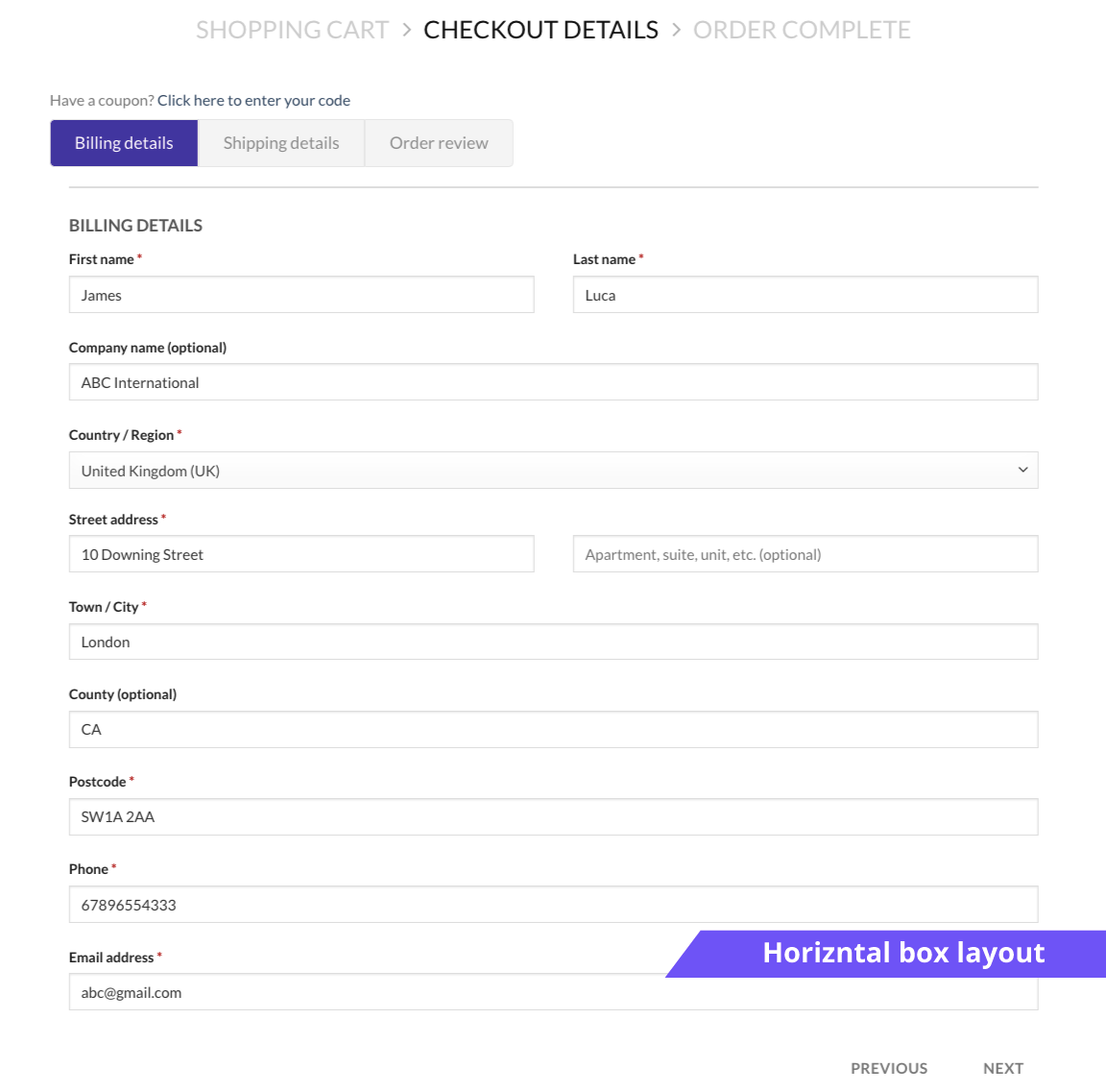This screenshot has height=1092, width=1106.
Task: Open the Order review tab
Action: click(439, 143)
